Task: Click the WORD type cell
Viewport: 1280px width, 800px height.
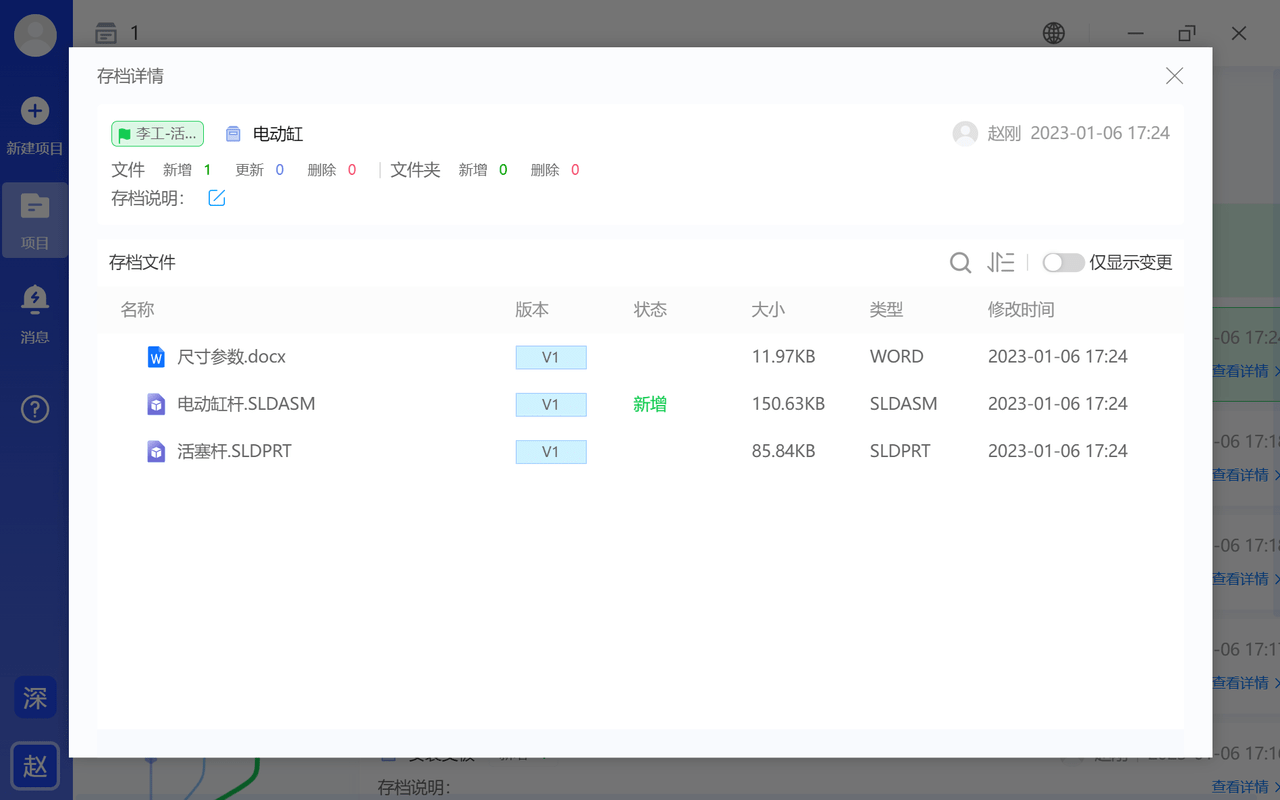Action: click(897, 357)
